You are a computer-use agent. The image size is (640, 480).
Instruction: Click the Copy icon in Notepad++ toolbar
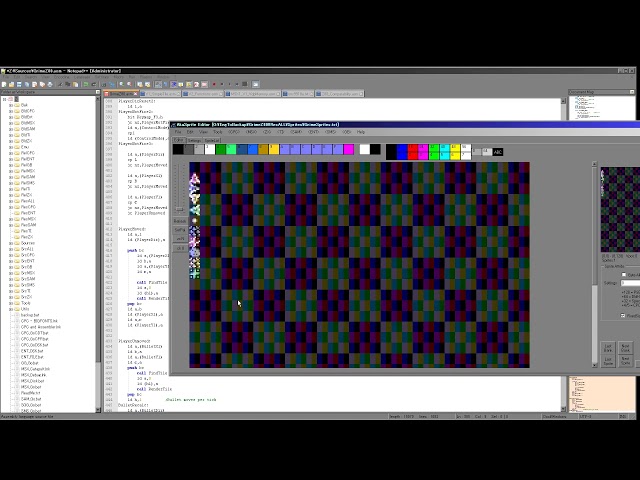[68, 84]
